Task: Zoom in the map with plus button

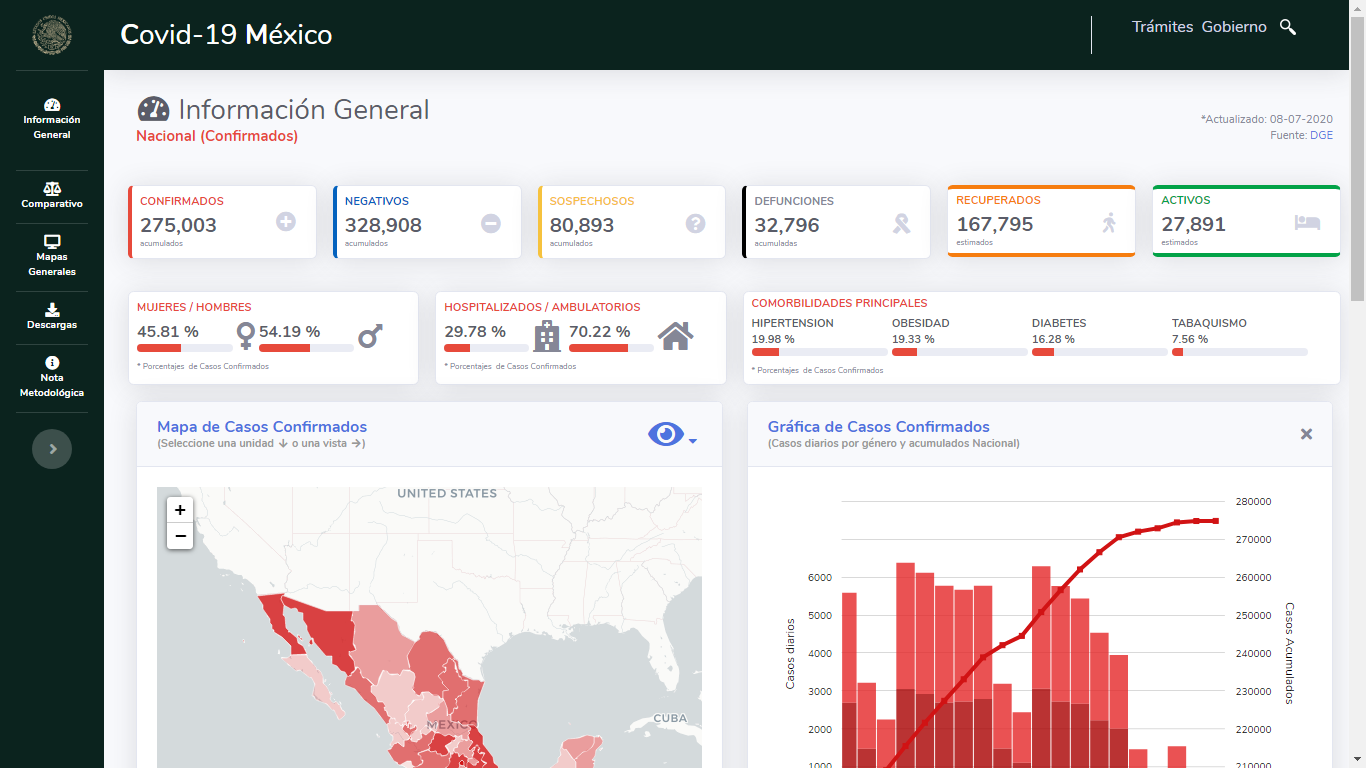Action: coord(180,510)
